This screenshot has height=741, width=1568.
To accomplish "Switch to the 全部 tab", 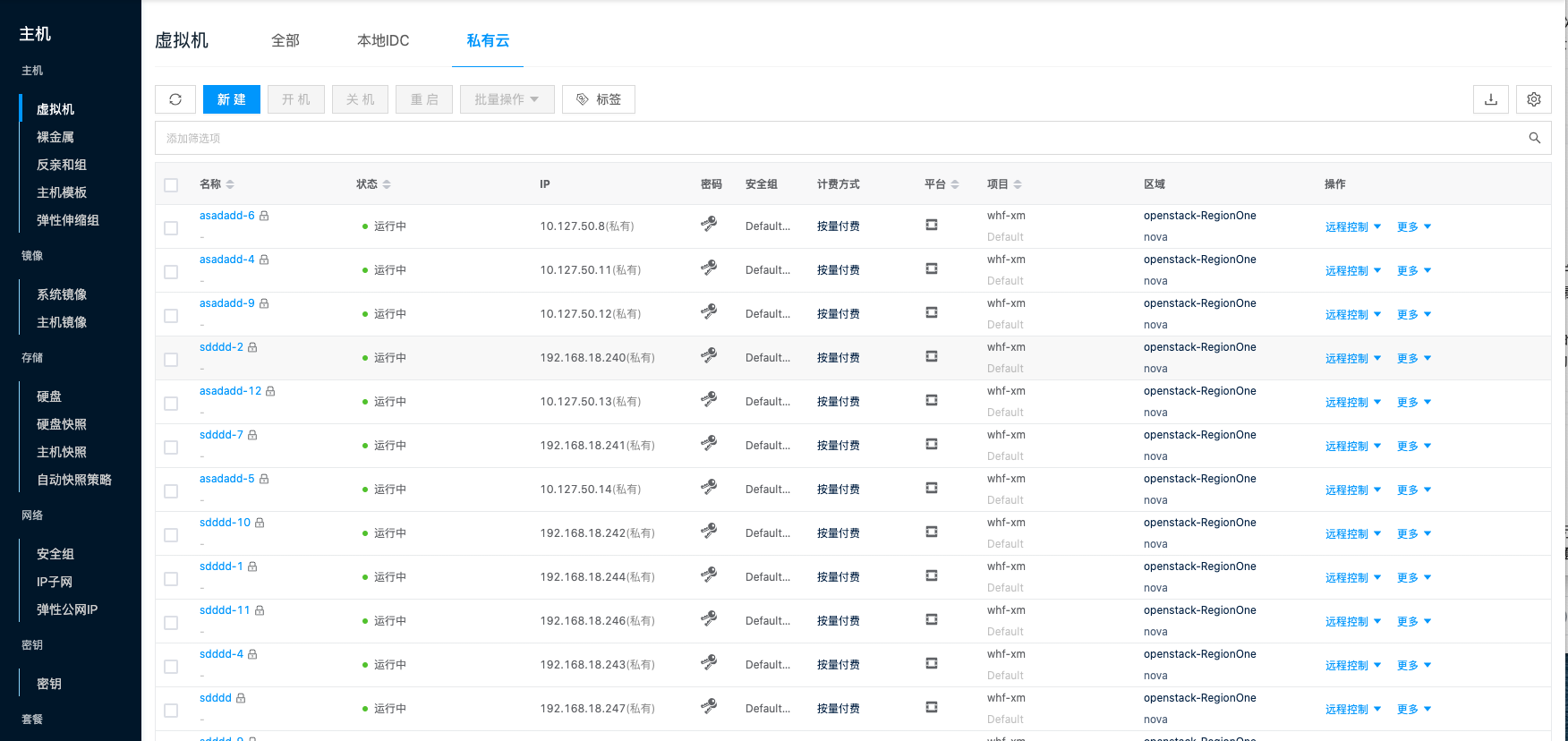I will (285, 40).
